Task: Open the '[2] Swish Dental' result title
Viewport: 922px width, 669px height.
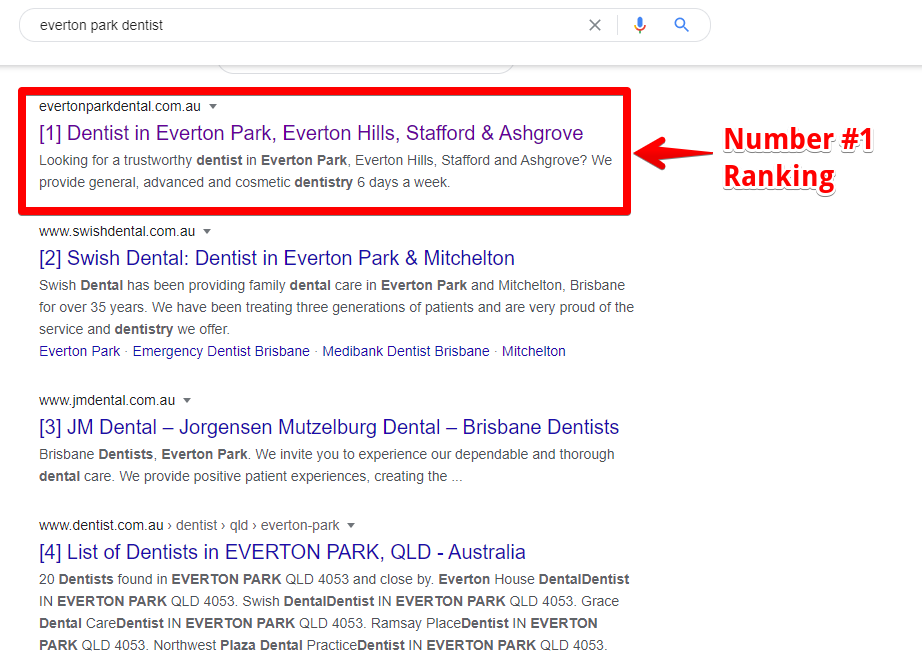Action: [277, 258]
